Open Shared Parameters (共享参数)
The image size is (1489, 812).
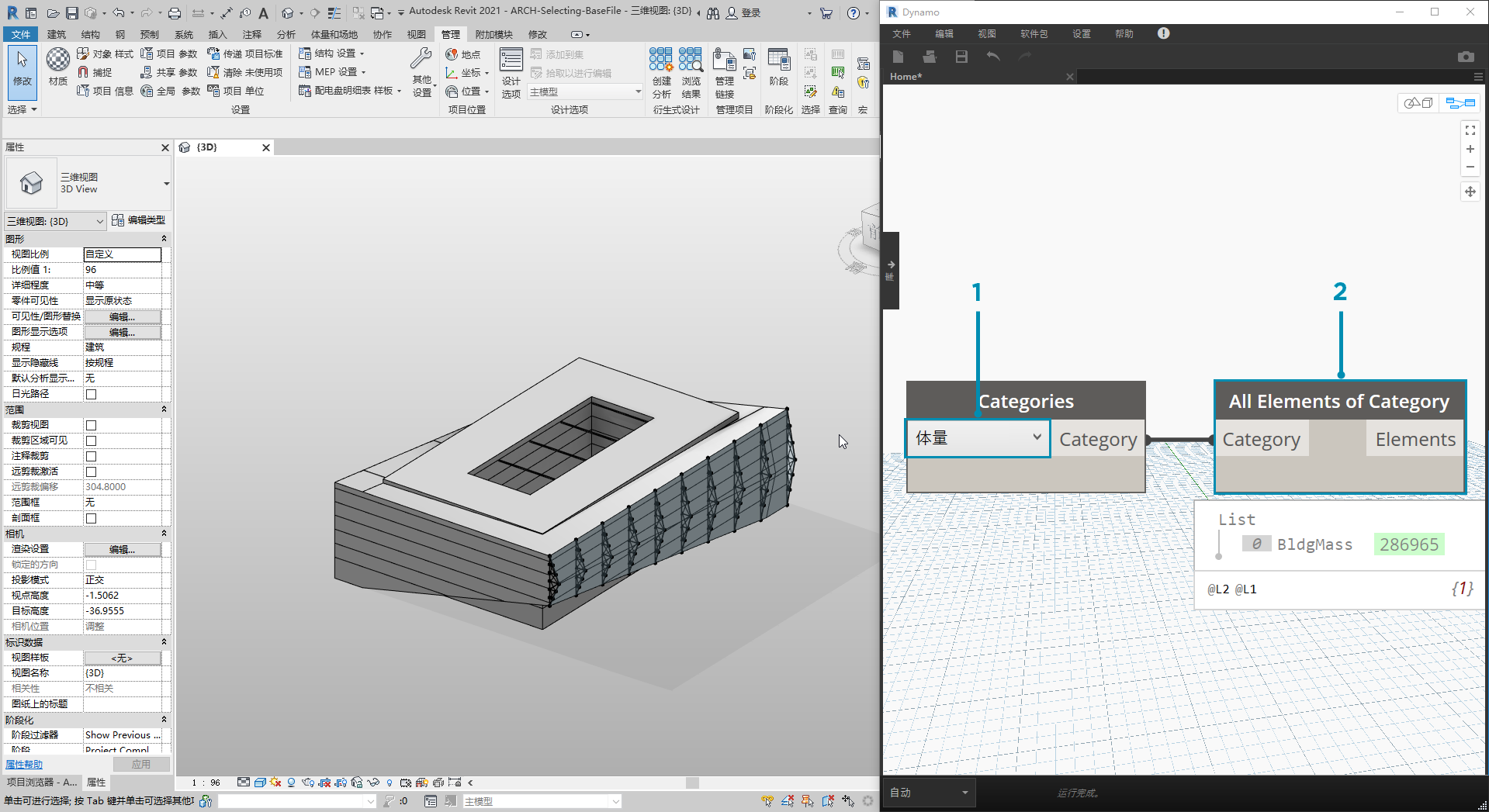[169, 72]
